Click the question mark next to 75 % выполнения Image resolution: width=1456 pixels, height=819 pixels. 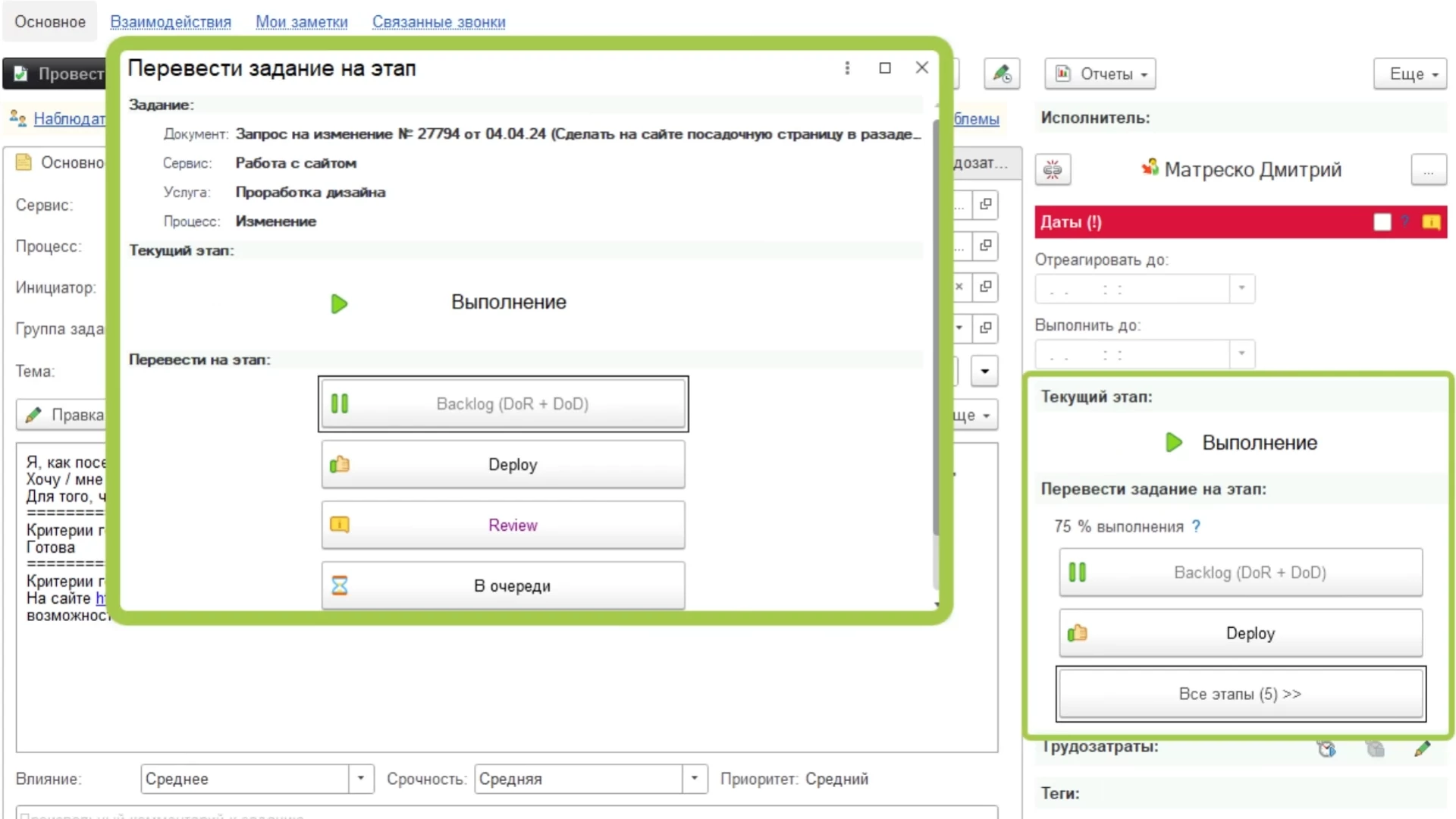pos(1196,526)
